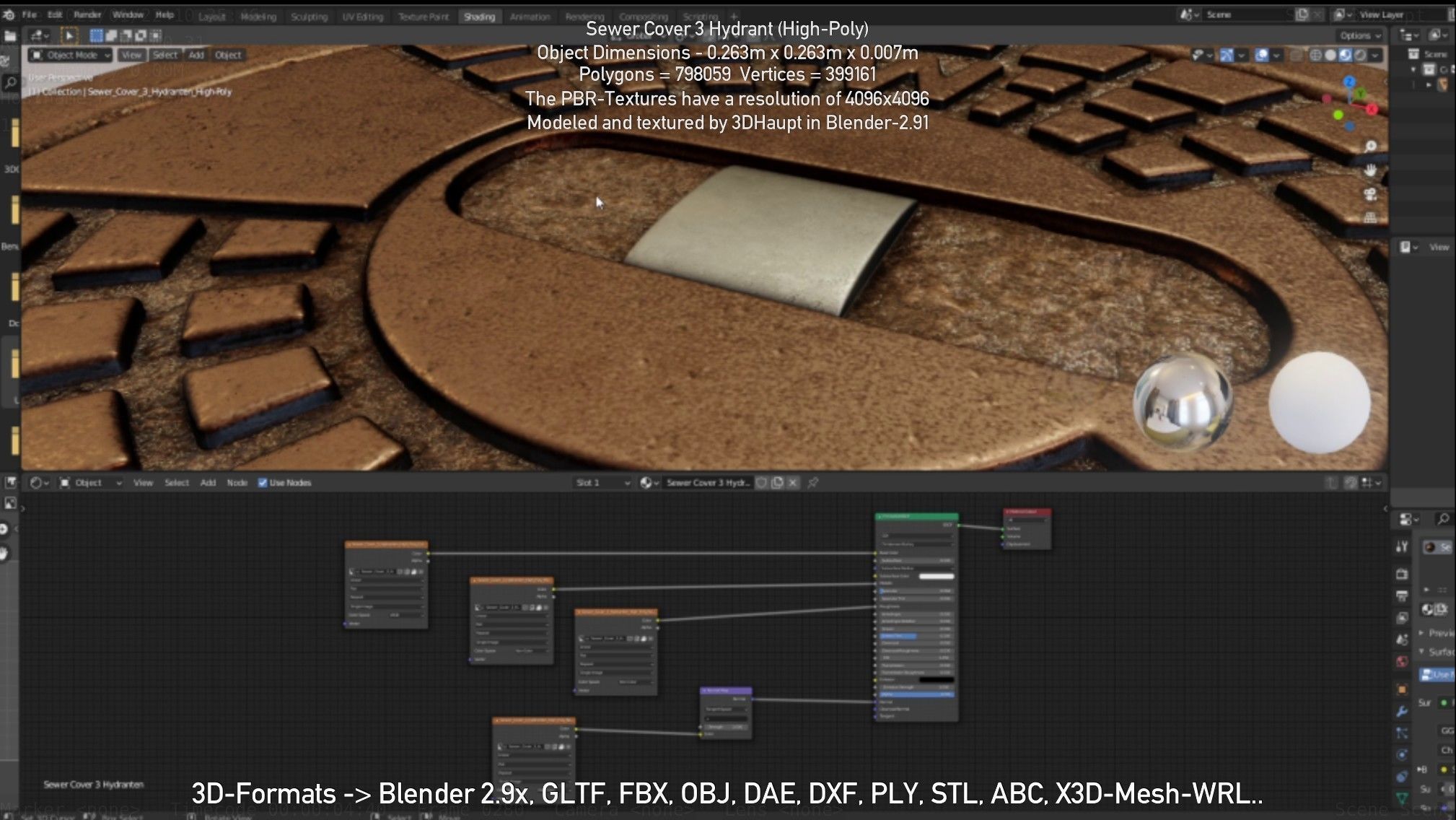1456x820 pixels.
Task: Open the Slot 1 material slot dropdown
Action: point(602,483)
